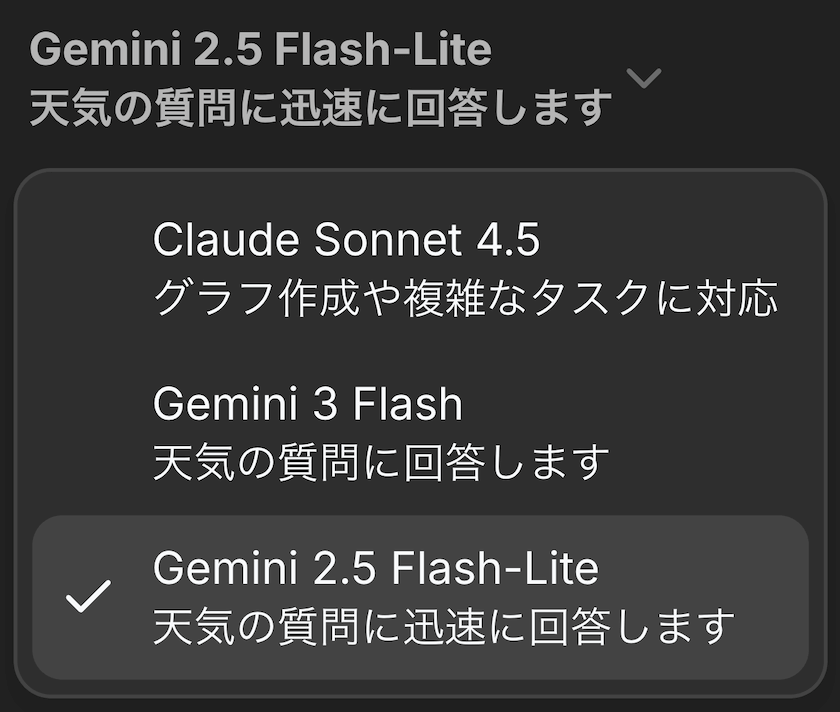Click the "Gemini 3 Flash" title text
This screenshot has height=712, width=840.
point(308,404)
